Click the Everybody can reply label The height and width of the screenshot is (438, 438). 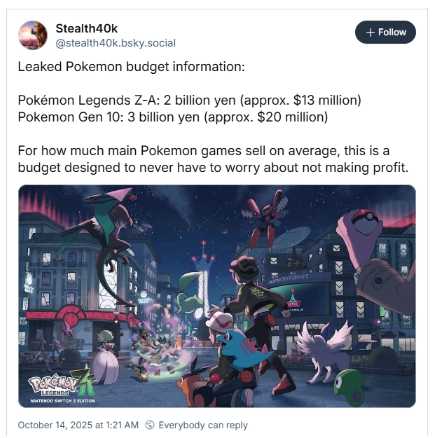point(203,425)
